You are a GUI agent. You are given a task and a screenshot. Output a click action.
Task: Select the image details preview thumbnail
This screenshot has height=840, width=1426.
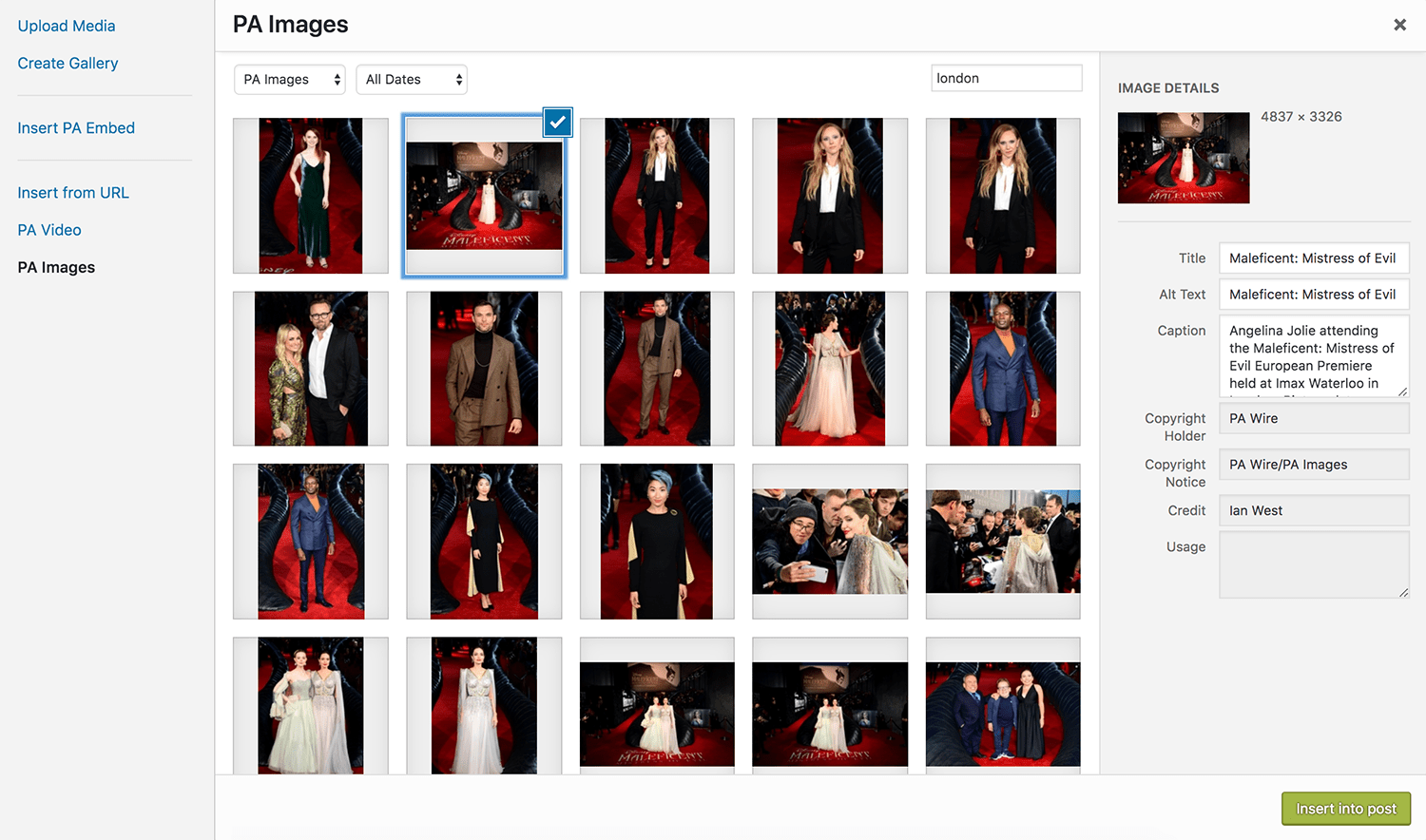pyautogui.click(x=1184, y=158)
